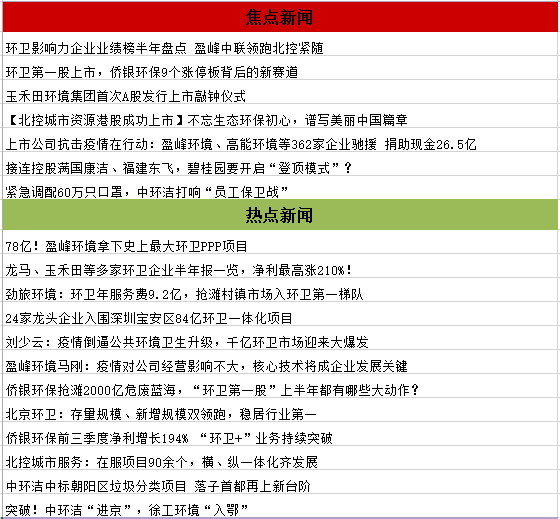This screenshot has height=519, width=560.
Task: Open headline 78亿！盈峰环境拿下史上最大环卫PPP项目
Action: pyautogui.click(x=126, y=246)
